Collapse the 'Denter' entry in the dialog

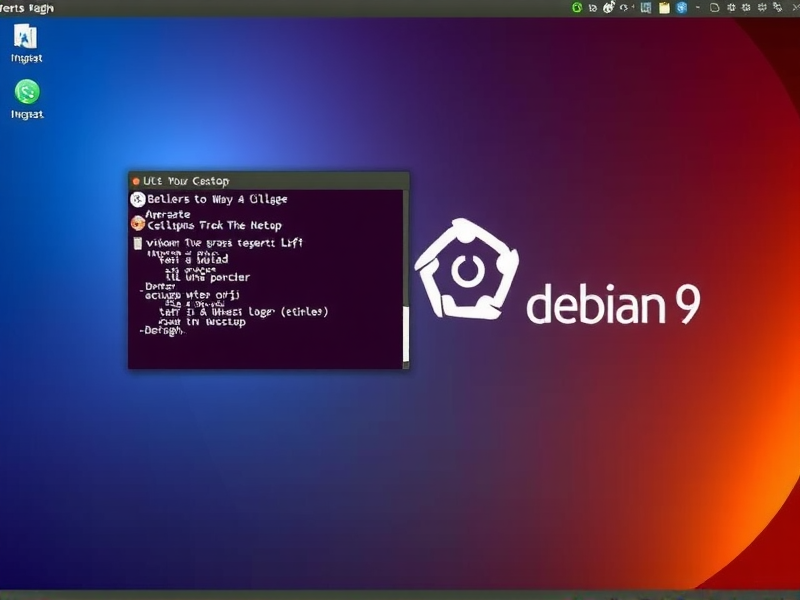point(159,287)
